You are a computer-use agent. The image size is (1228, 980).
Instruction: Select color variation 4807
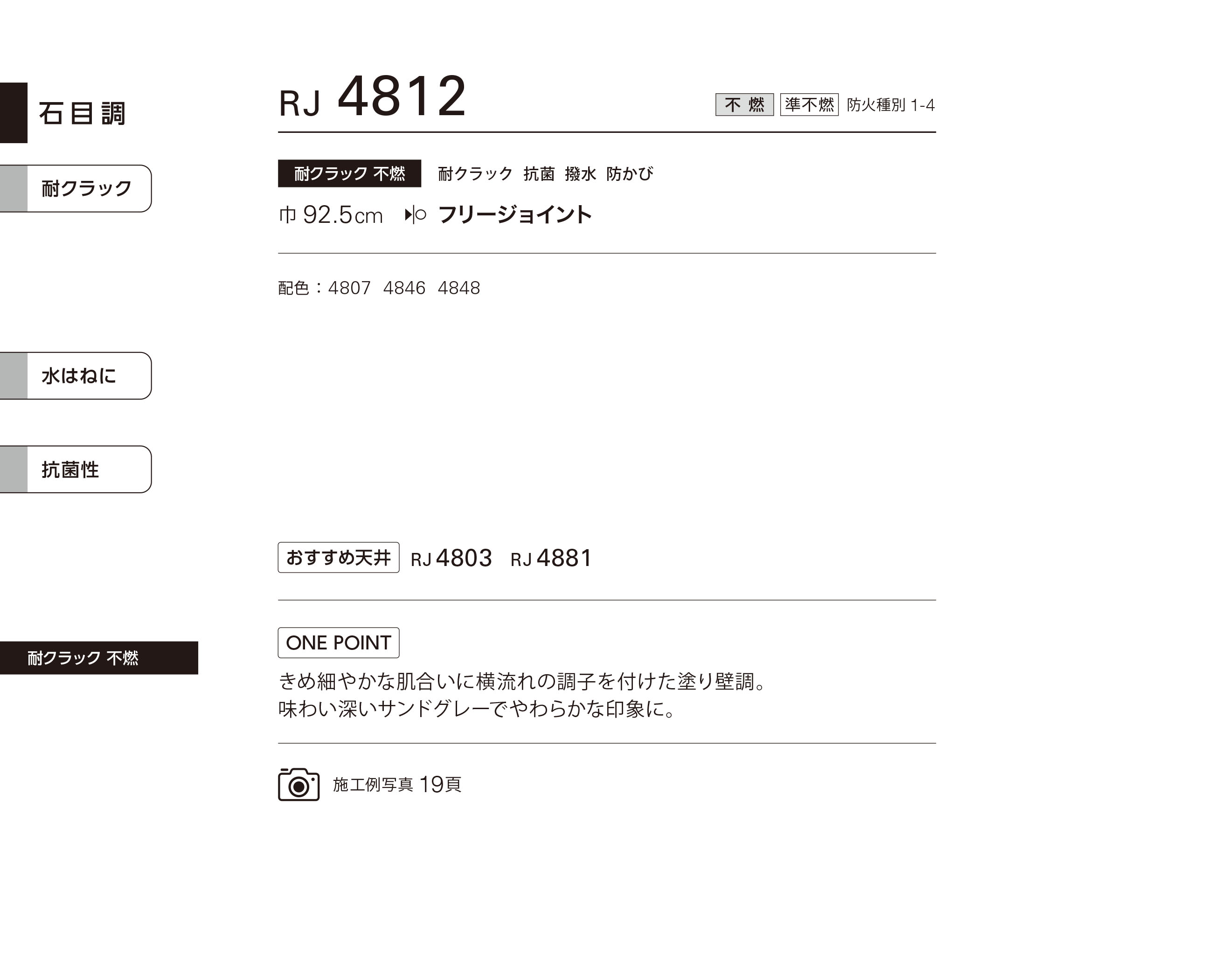tap(349, 288)
